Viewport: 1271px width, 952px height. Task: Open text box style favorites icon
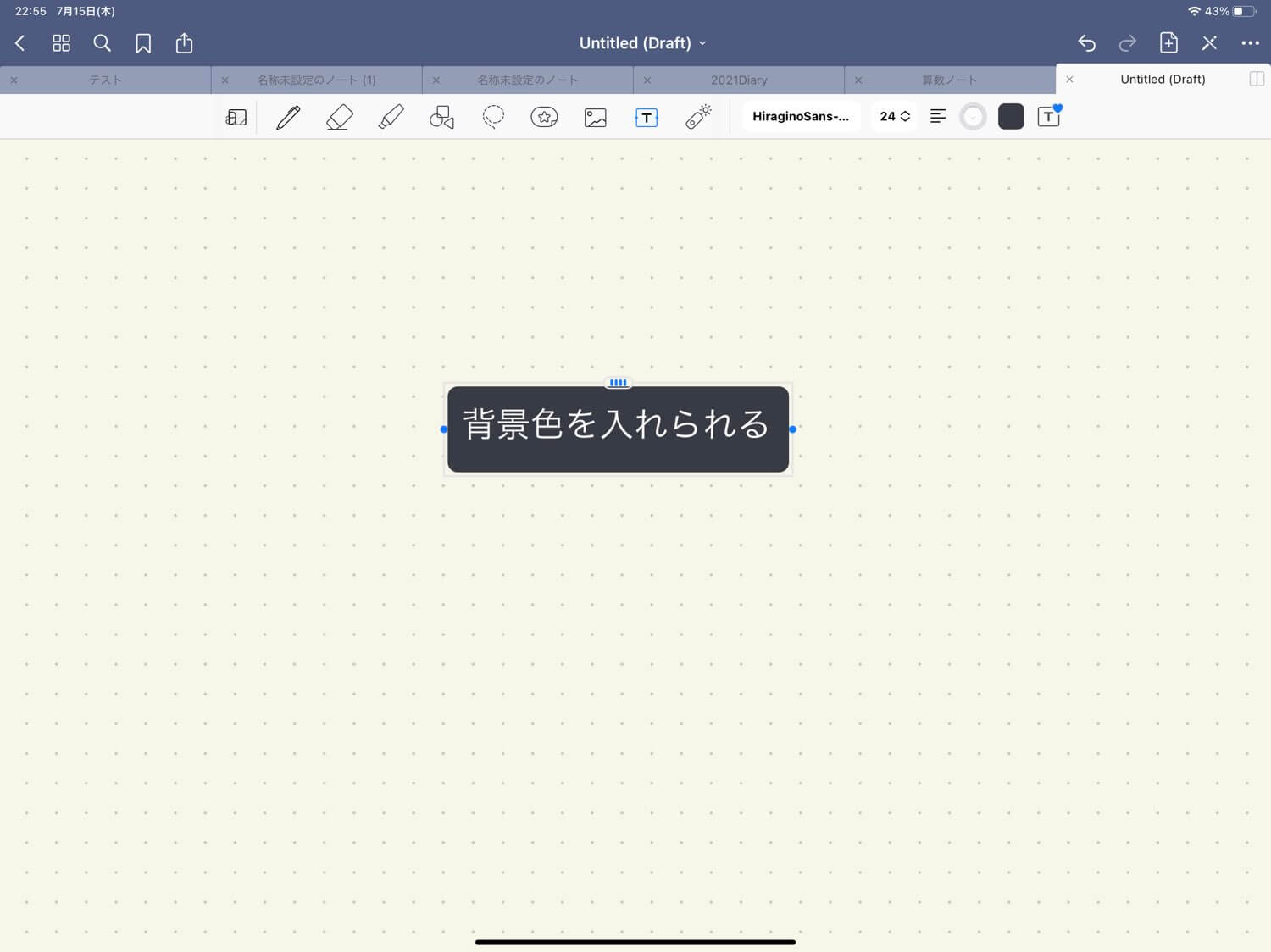tap(1050, 116)
